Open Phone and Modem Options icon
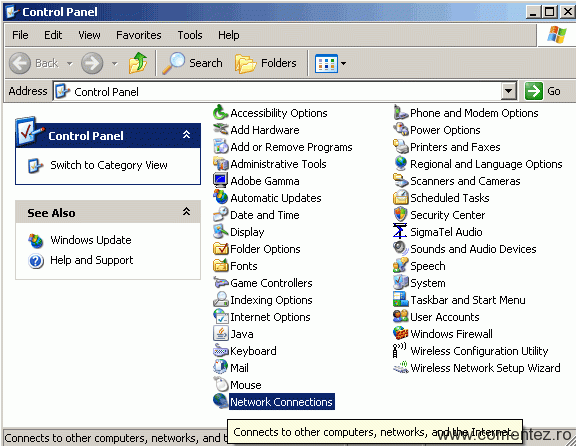576x446 pixels. point(400,112)
